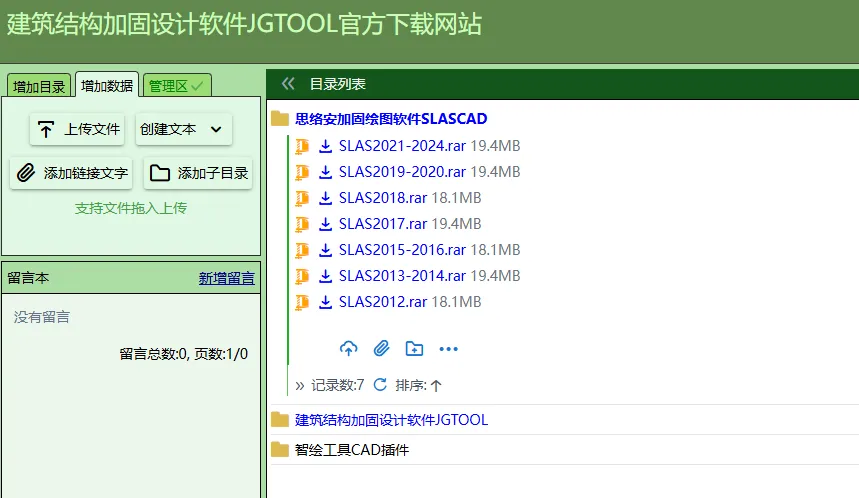Click archive file icon of SLAS2019-2020.rar
This screenshot has width=859, height=498.
pyautogui.click(x=302, y=172)
